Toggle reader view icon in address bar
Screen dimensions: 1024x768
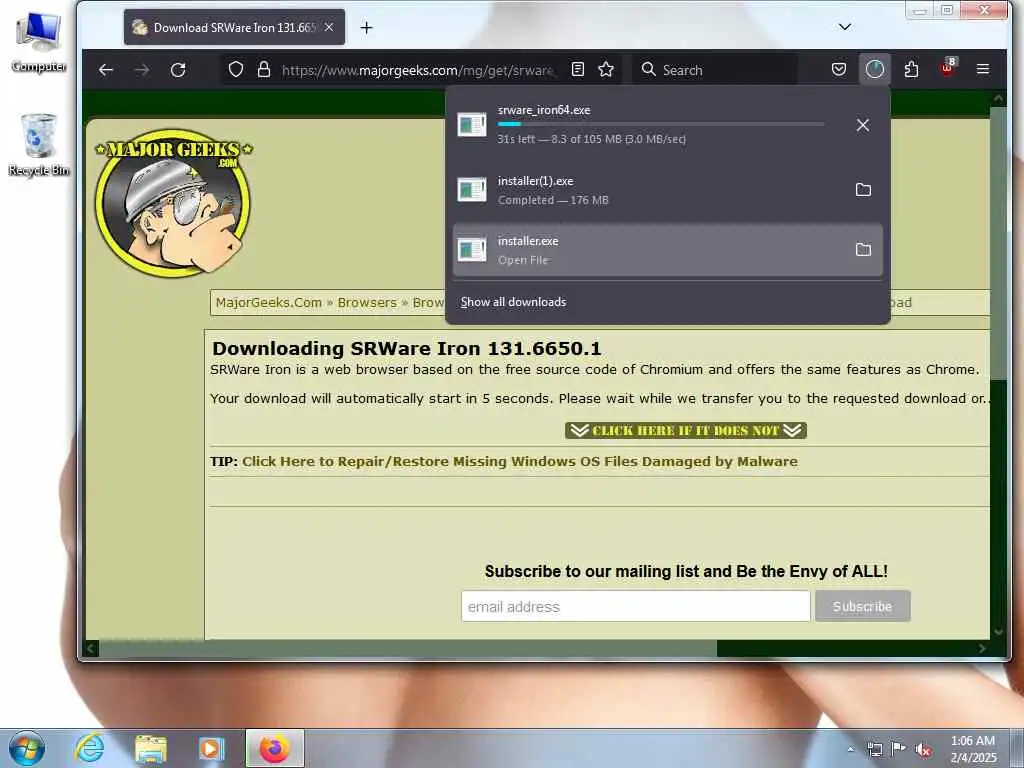point(577,69)
